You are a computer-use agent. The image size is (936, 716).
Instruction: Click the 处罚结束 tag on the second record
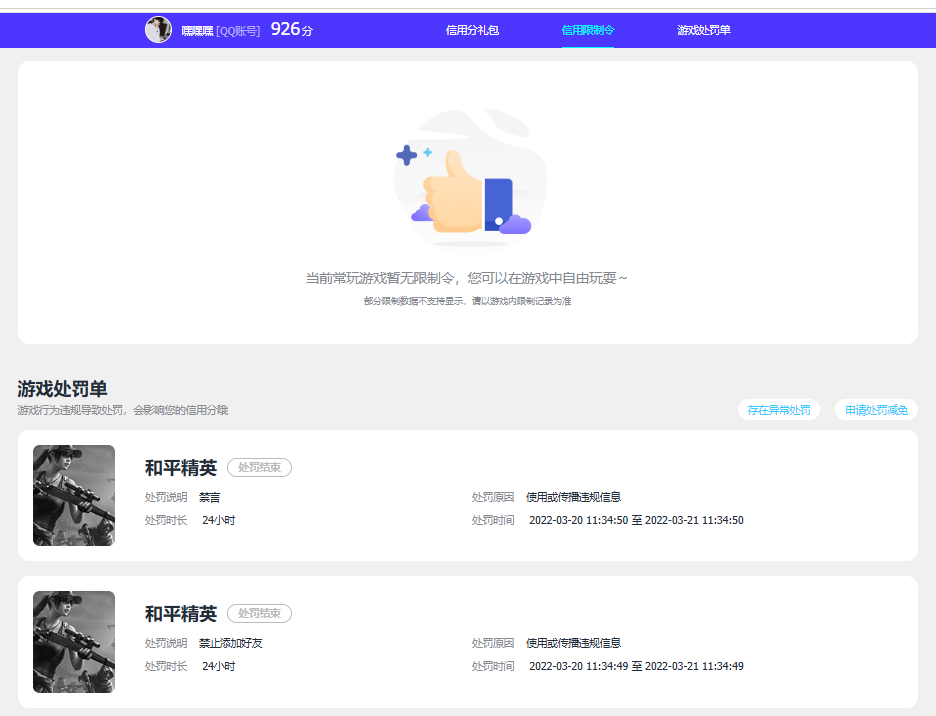(x=258, y=613)
